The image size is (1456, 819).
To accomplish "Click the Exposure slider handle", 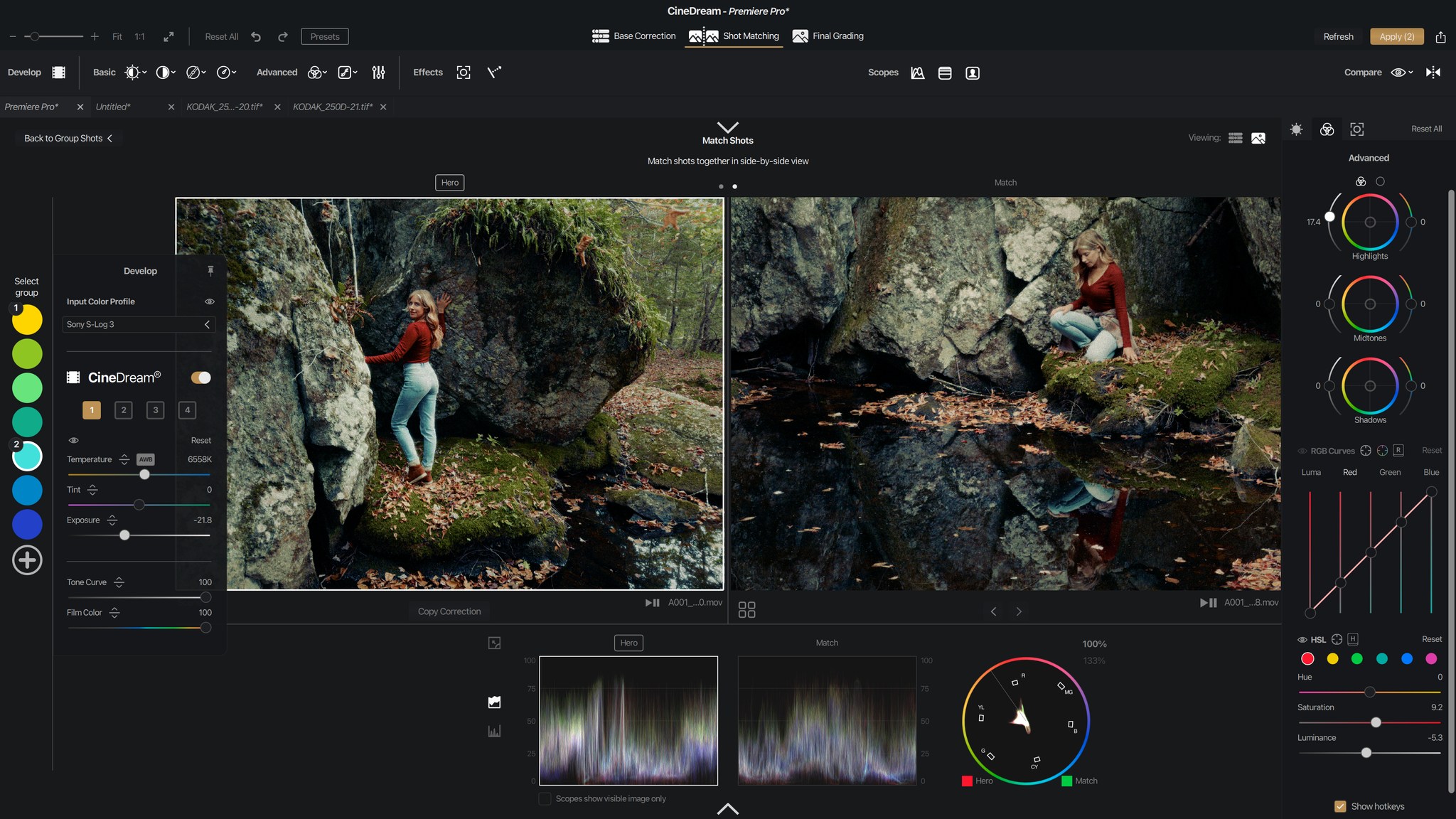I will [x=124, y=535].
